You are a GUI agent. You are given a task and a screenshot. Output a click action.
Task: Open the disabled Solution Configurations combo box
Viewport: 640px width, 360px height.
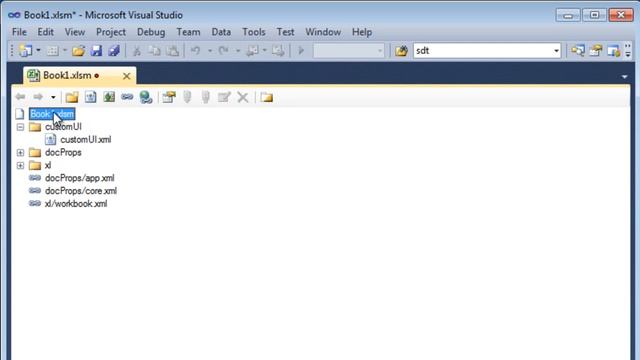(x=348, y=51)
